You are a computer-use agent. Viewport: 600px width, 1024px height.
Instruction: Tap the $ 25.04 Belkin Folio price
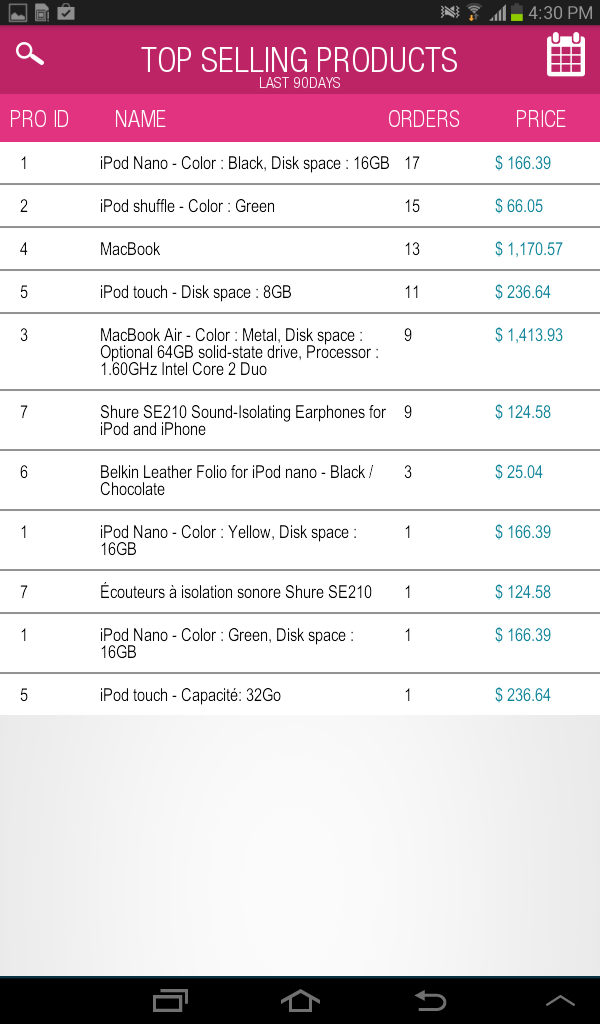[x=518, y=472]
